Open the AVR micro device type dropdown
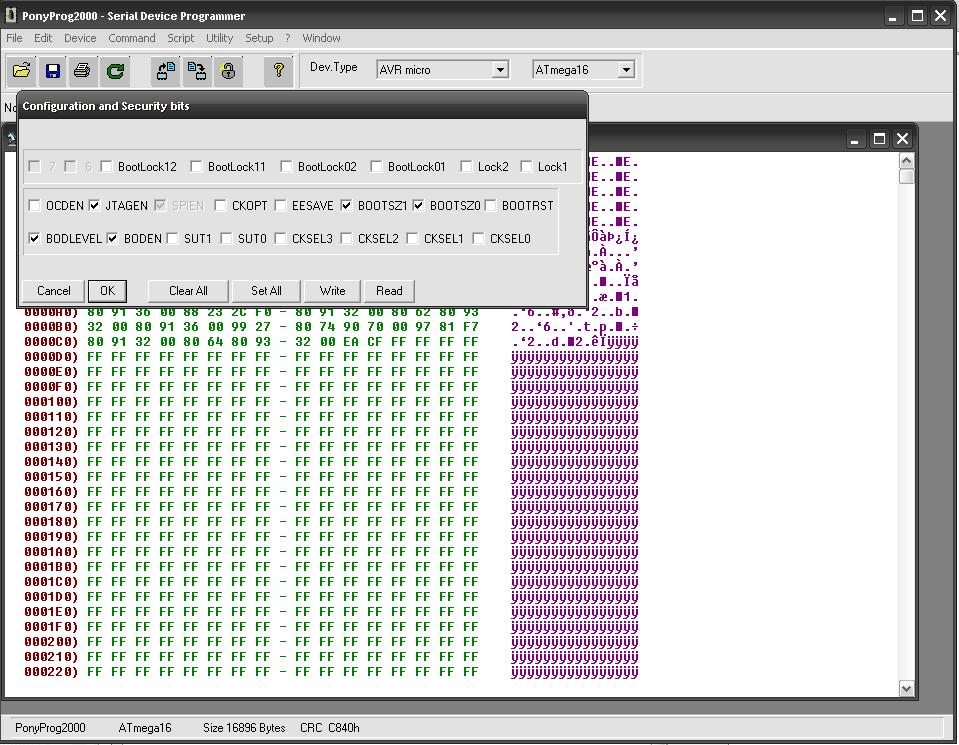The image size is (959, 745). tap(500, 70)
